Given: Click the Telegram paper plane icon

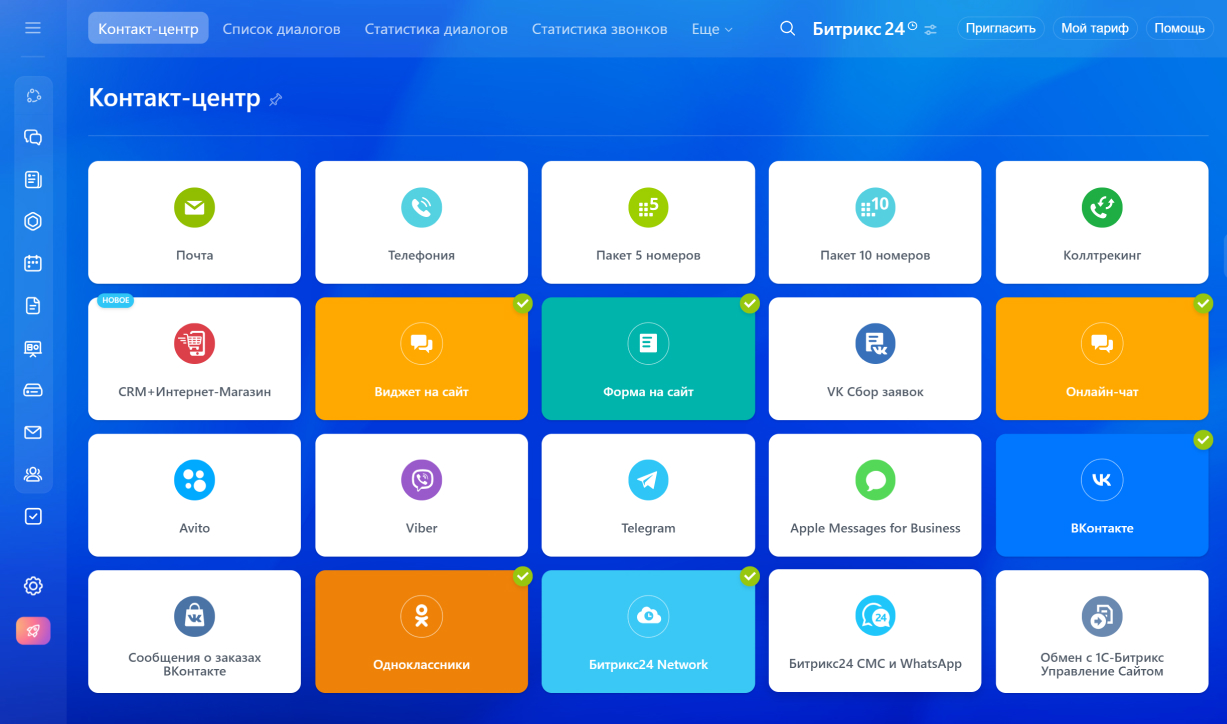Looking at the screenshot, I should 648,480.
